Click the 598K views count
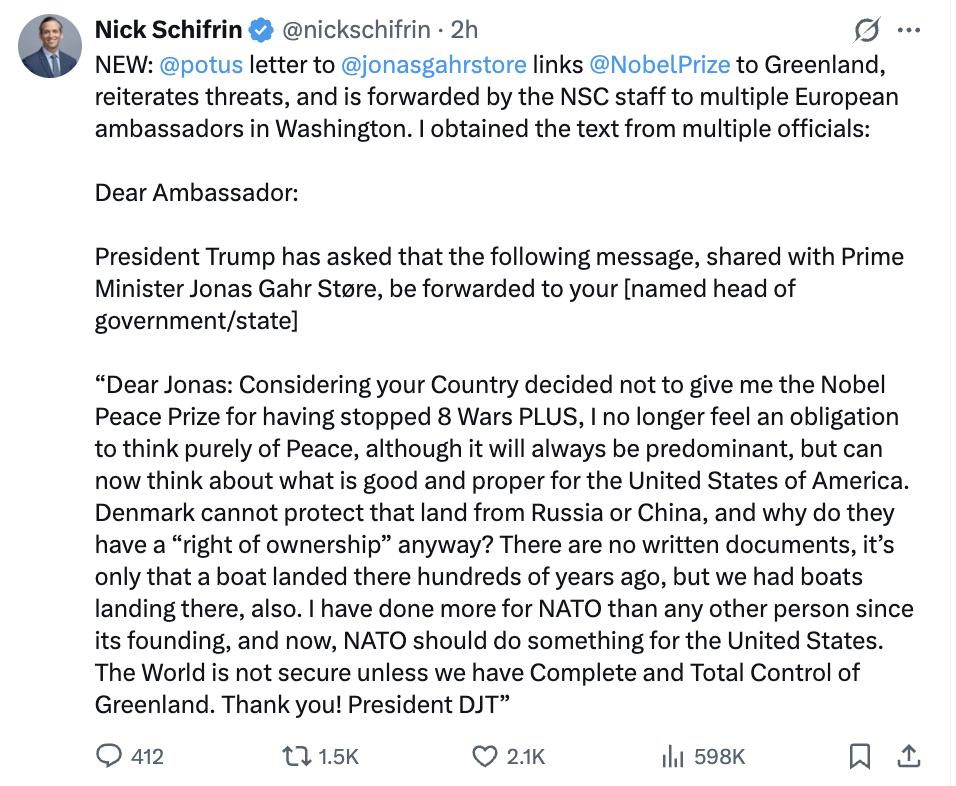Image resolution: width=956 pixels, height=786 pixels. (x=719, y=757)
